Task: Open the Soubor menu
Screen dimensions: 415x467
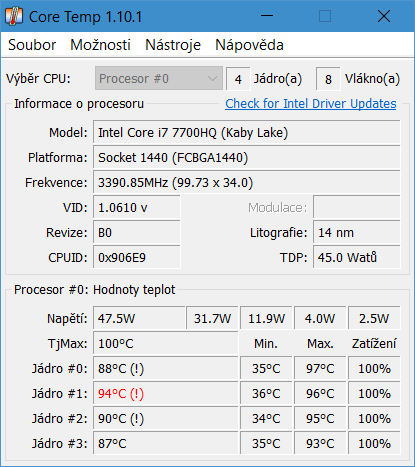Action: (x=32, y=45)
